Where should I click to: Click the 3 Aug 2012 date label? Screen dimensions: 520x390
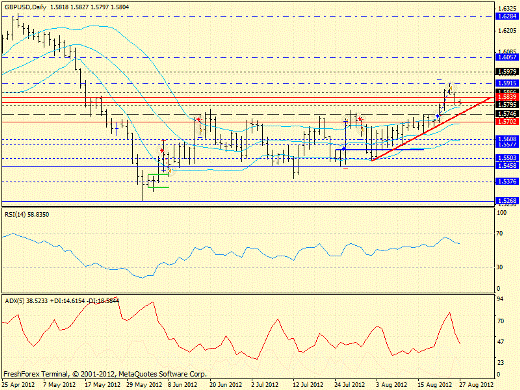tap(391, 384)
